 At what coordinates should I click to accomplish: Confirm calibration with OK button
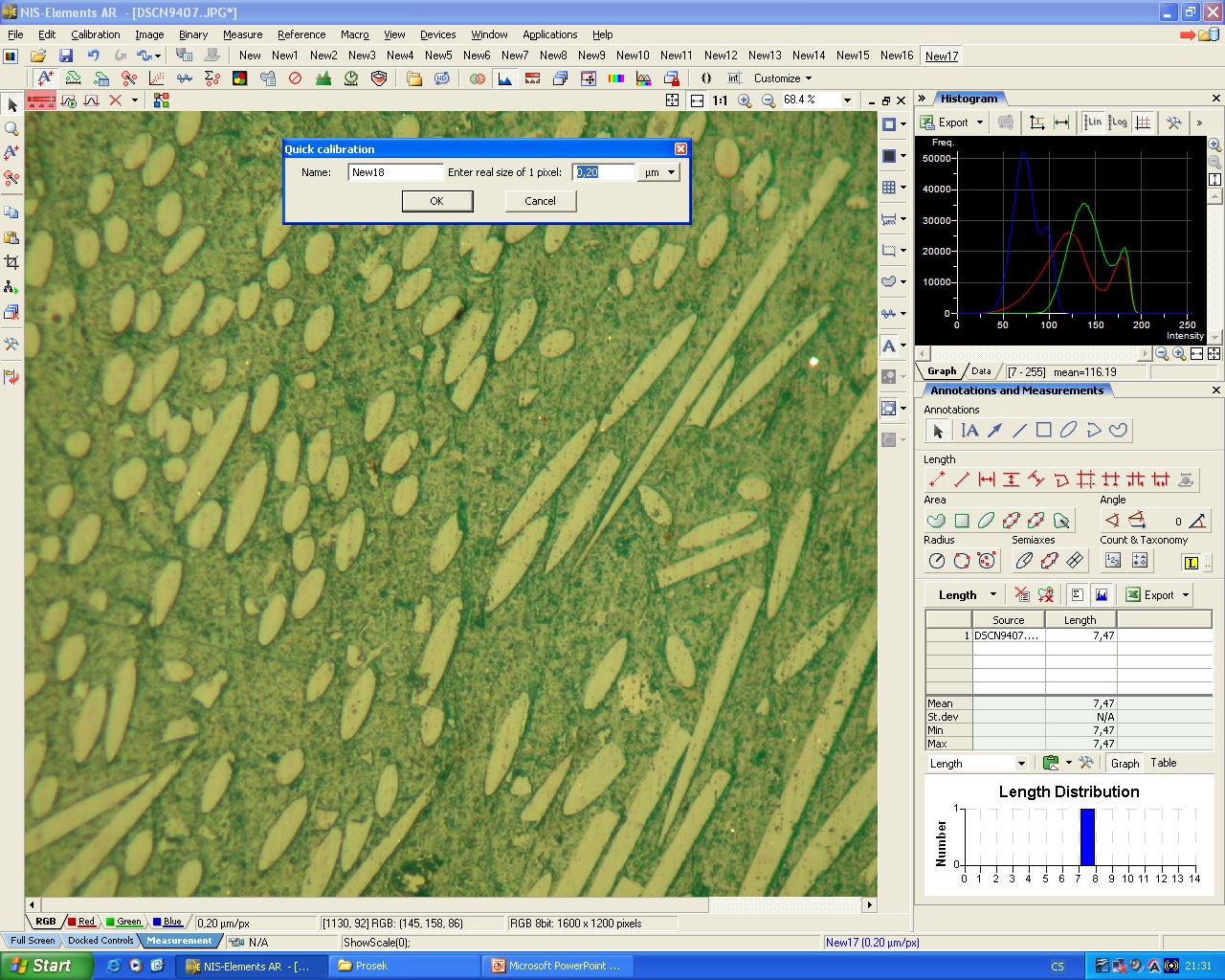(436, 201)
